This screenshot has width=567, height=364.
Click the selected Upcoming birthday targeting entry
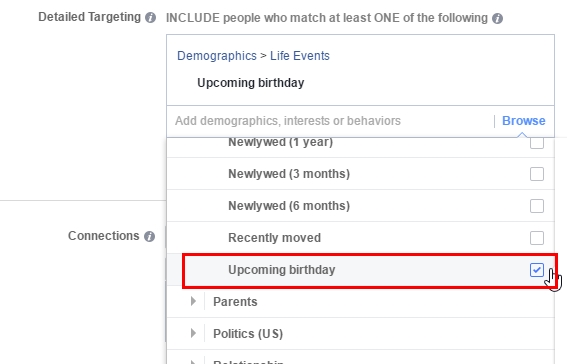click(x=251, y=83)
